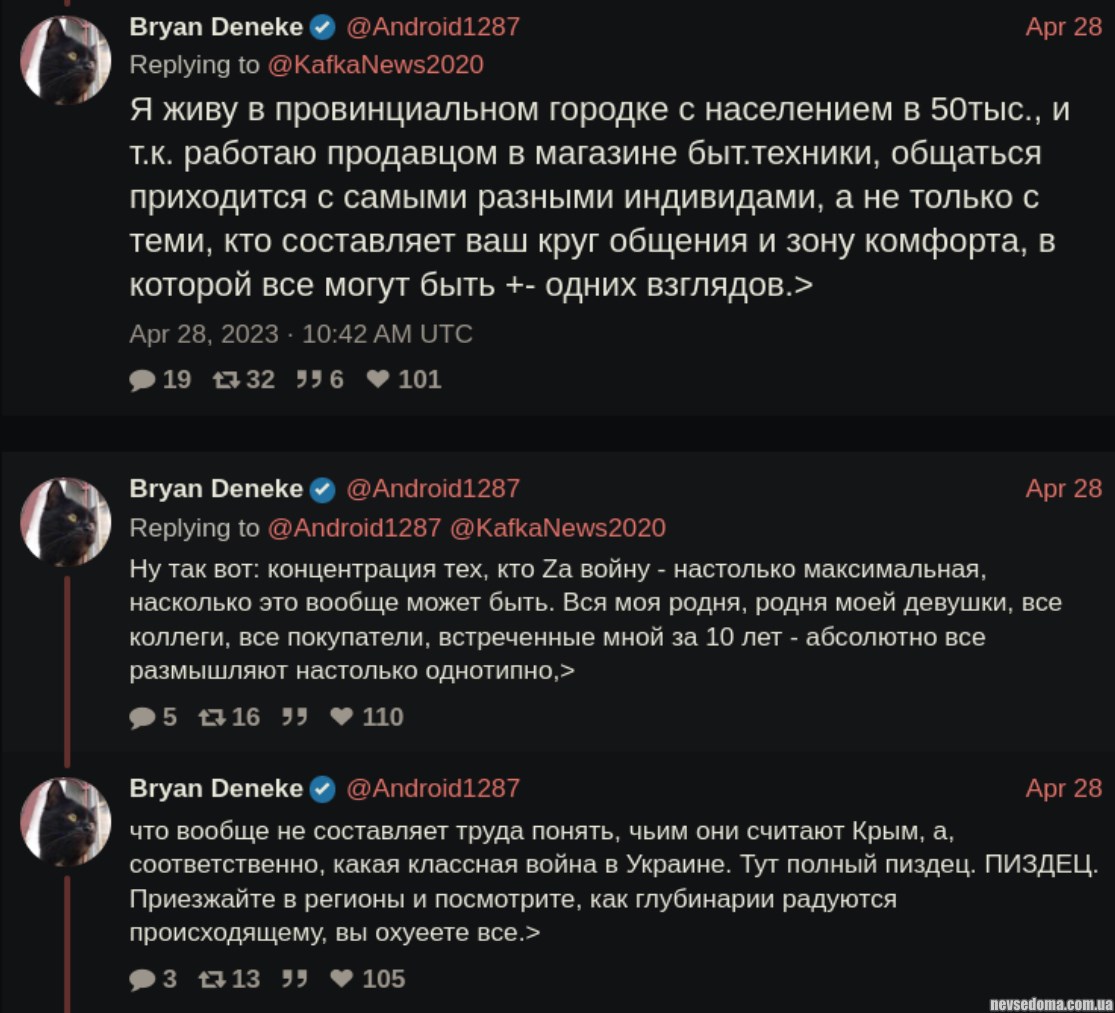Screen dimensions: 1115x1013
Task: Click the quote icon on the third tweet
Action: [294, 979]
